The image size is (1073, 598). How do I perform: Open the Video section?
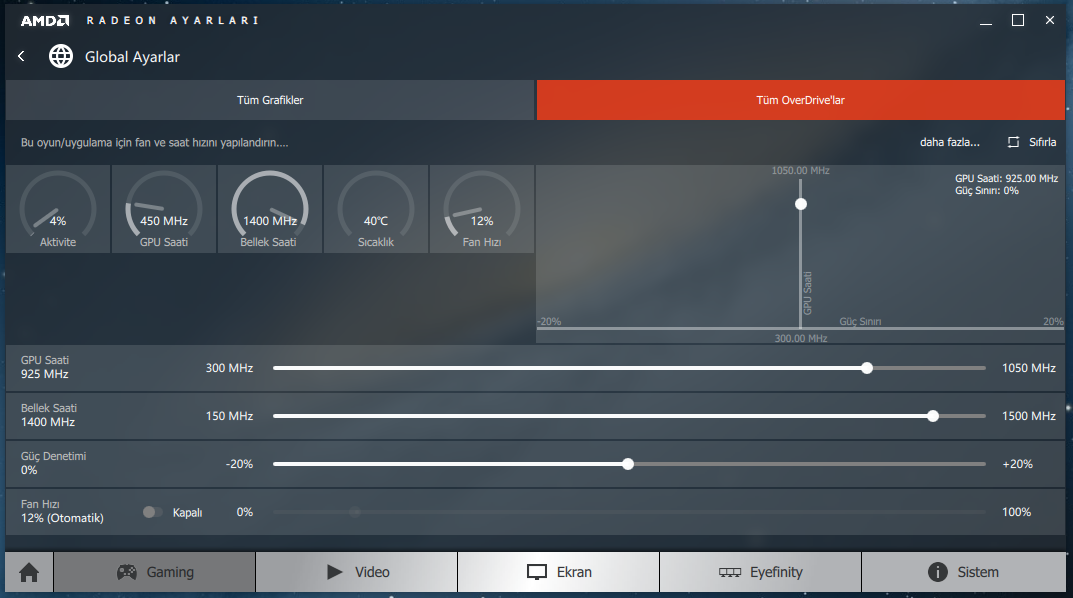click(x=357, y=573)
